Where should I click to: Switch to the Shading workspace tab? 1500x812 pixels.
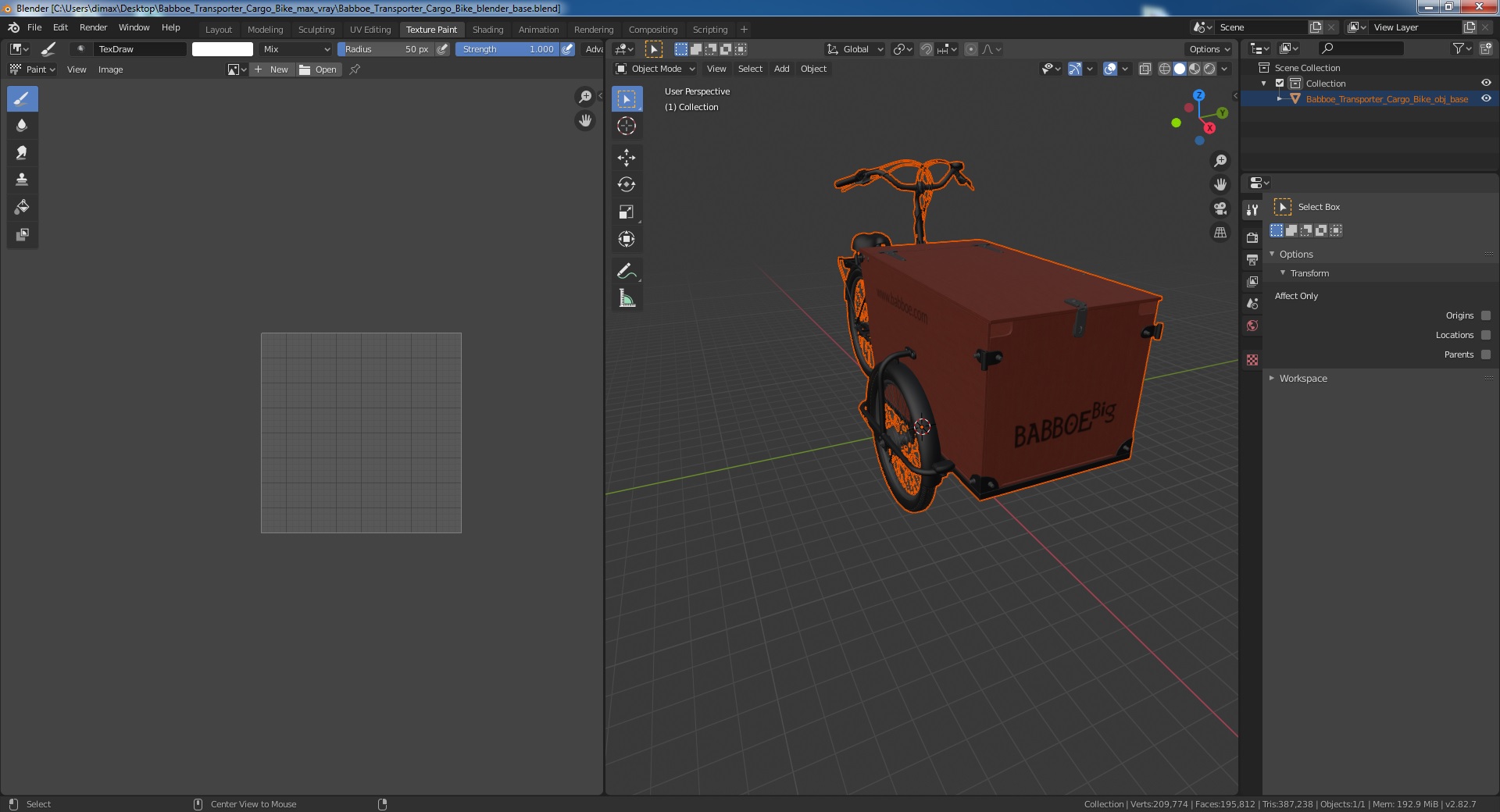point(487,30)
